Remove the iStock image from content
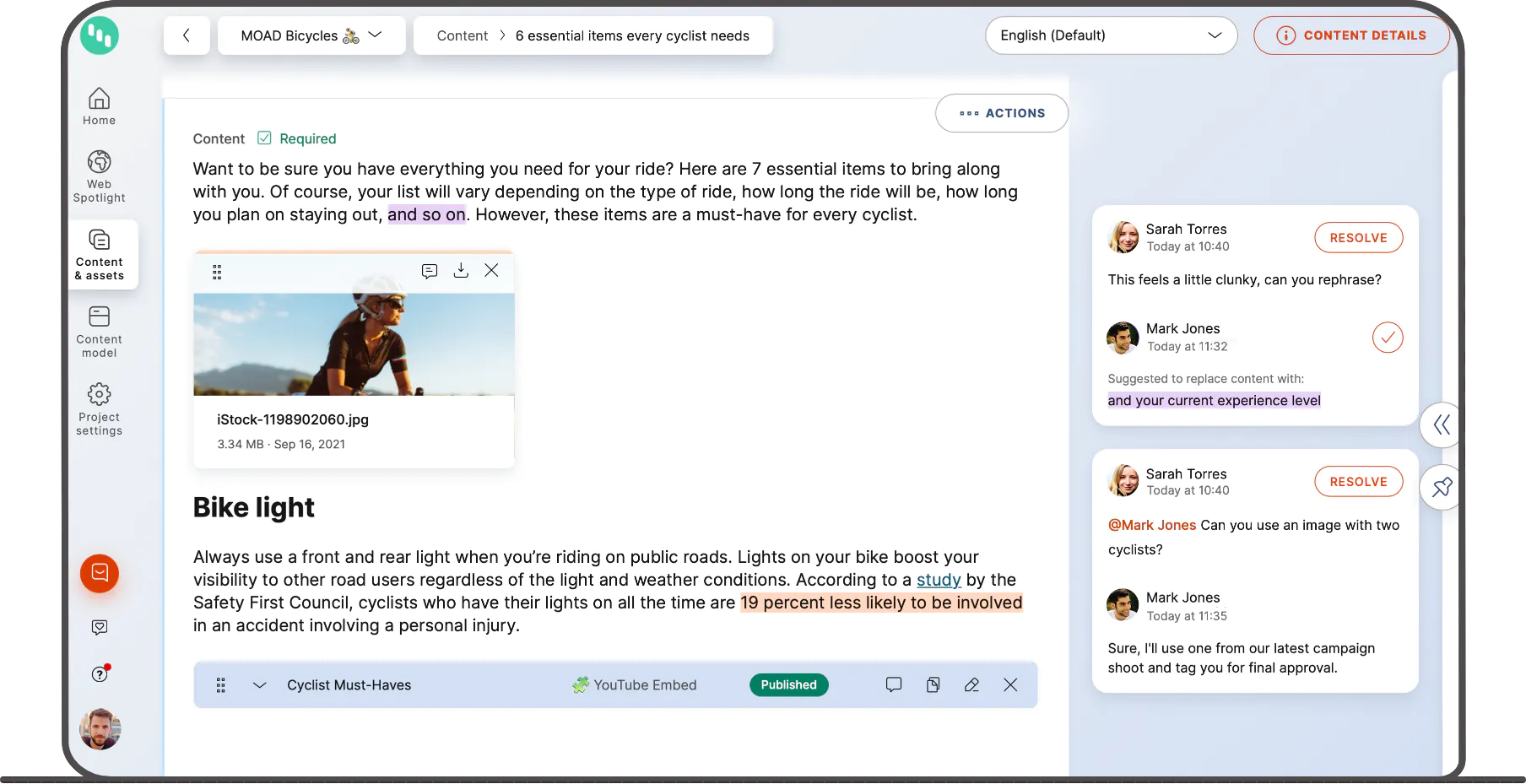Screen dimensions: 1526x784 (x=491, y=271)
